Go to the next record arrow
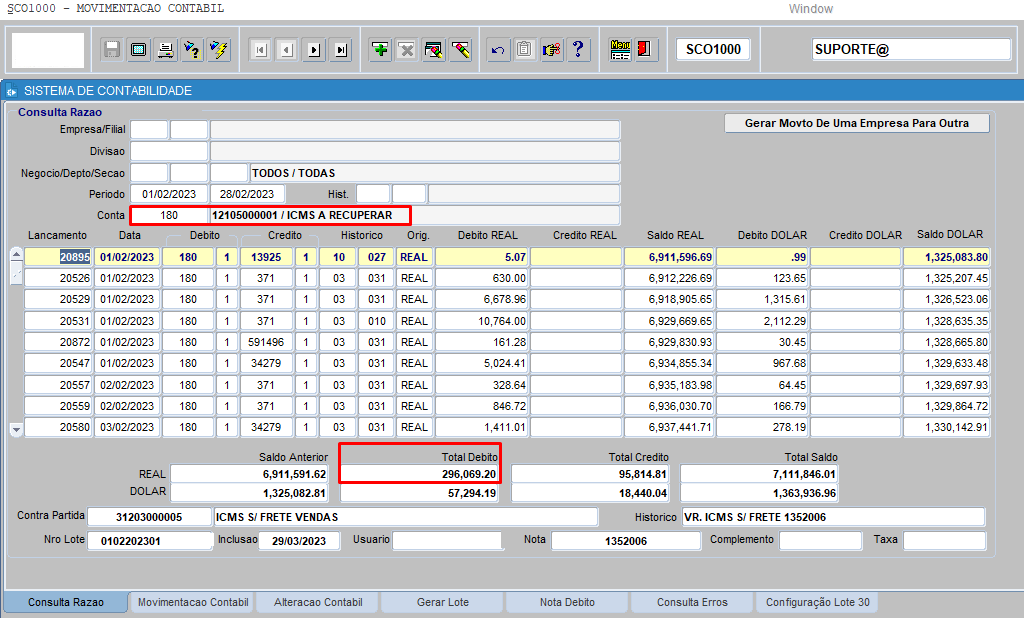Viewport: 1024px width, 618px height. [x=314, y=50]
